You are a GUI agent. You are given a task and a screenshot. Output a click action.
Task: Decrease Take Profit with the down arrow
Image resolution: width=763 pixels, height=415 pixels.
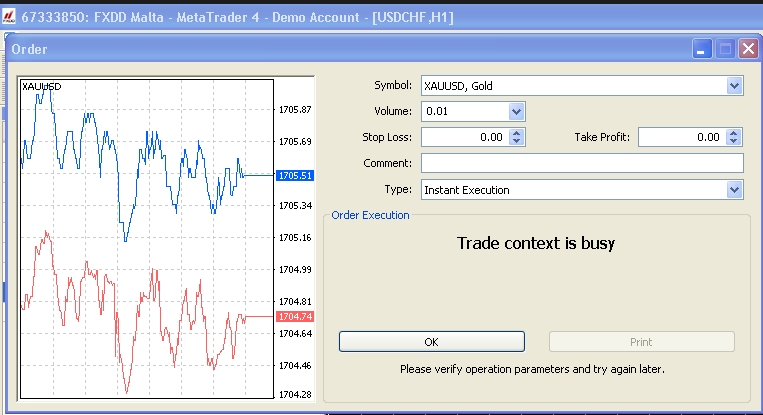(x=735, y=142)
